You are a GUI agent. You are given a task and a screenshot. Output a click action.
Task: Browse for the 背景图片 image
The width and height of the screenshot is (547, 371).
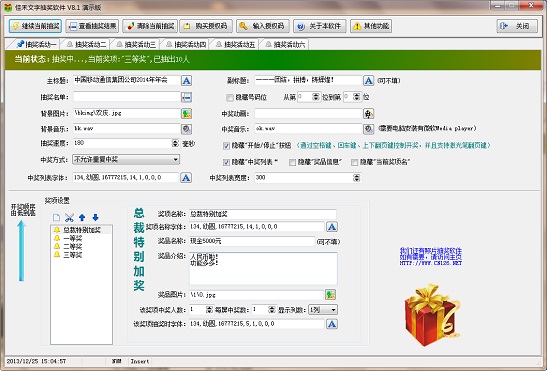(x=186, y=113)
